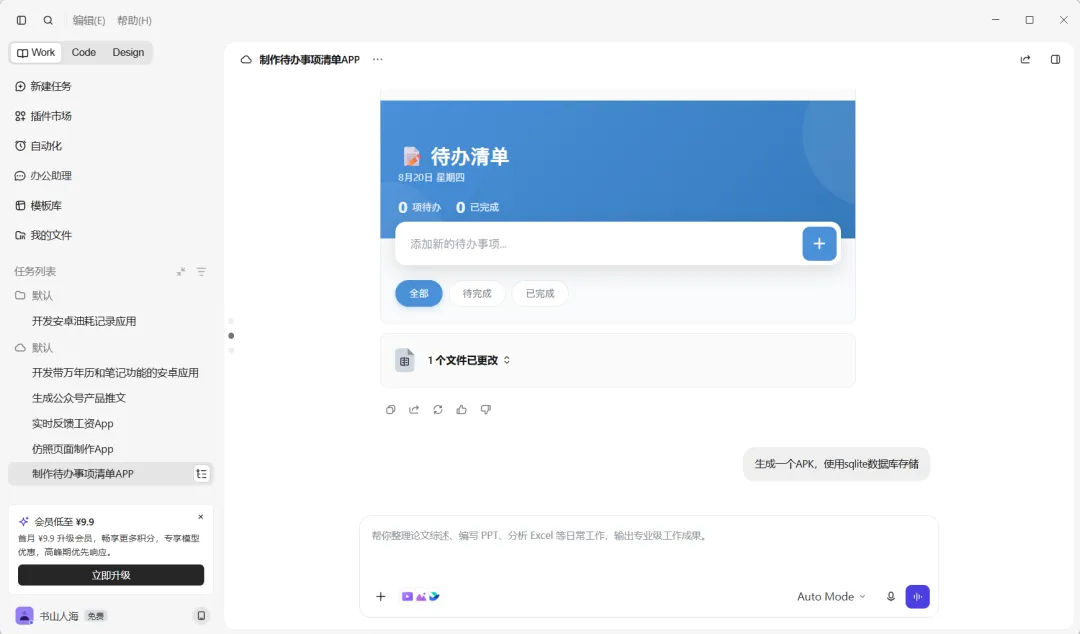Toggle the sidebar panel icon
This screenshot has width=1080, height=634.
[21, 21]
